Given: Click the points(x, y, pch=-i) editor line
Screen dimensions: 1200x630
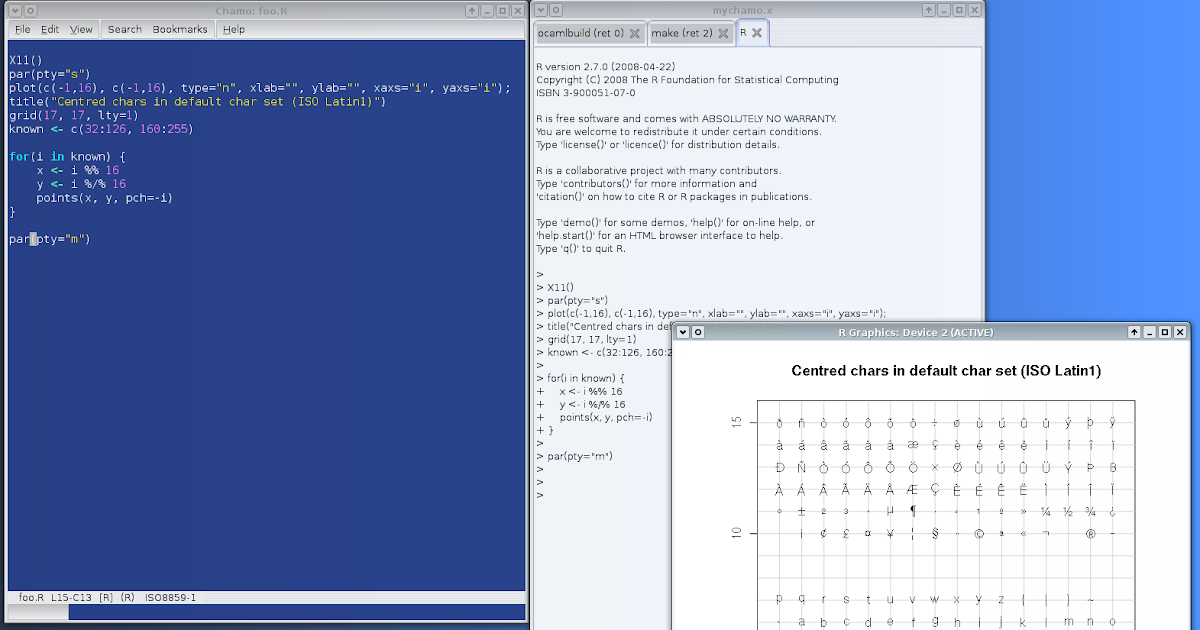Looking at the screenshot, I should tap(105, 198).
